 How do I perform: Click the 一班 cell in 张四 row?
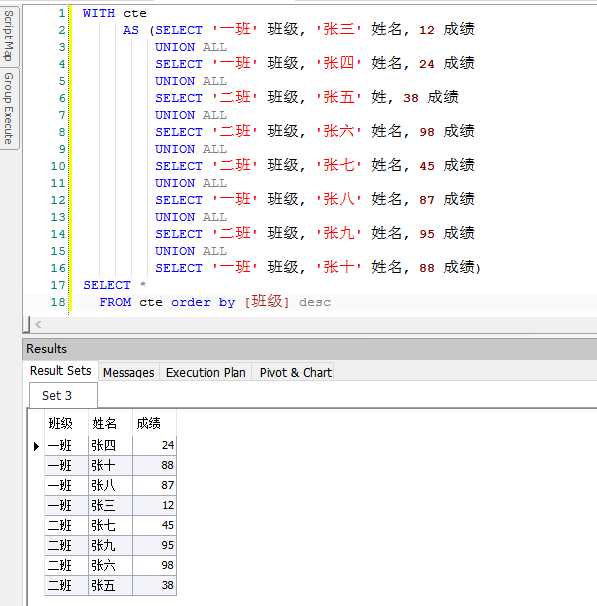click(x=66, y=446)
